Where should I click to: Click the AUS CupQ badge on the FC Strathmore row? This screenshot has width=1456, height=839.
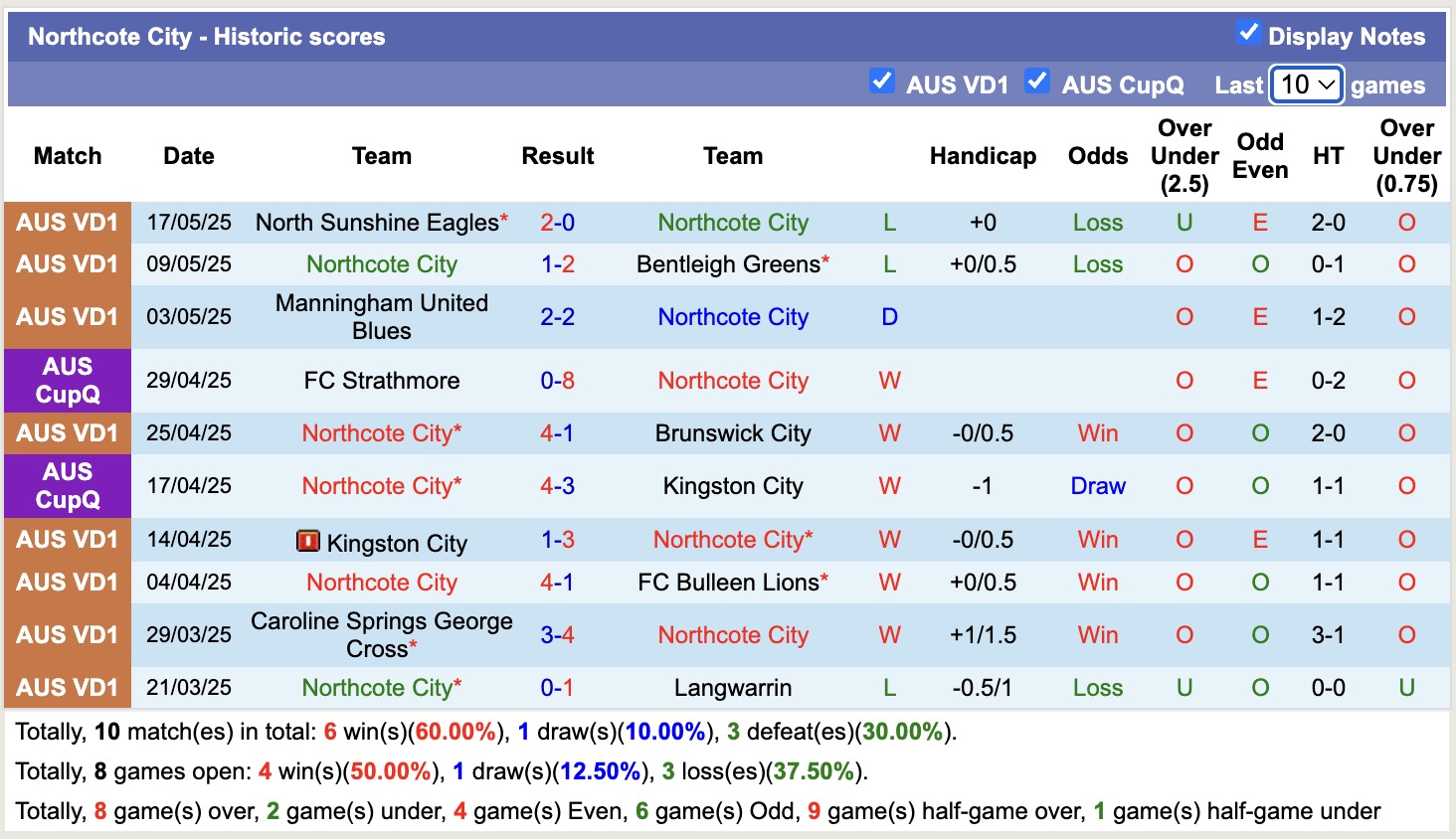click(67, 381)
